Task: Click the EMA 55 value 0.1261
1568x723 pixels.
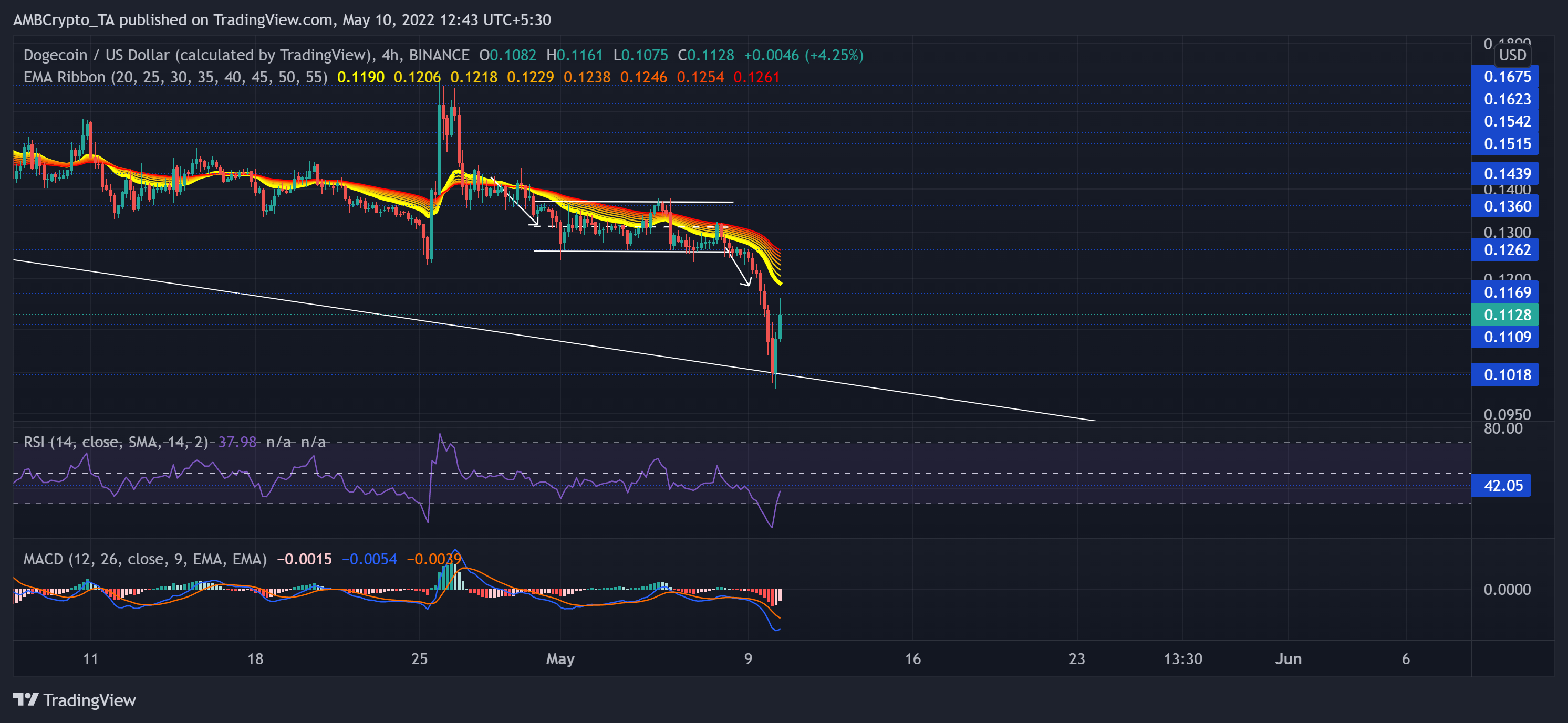Action: click(756, 77)
